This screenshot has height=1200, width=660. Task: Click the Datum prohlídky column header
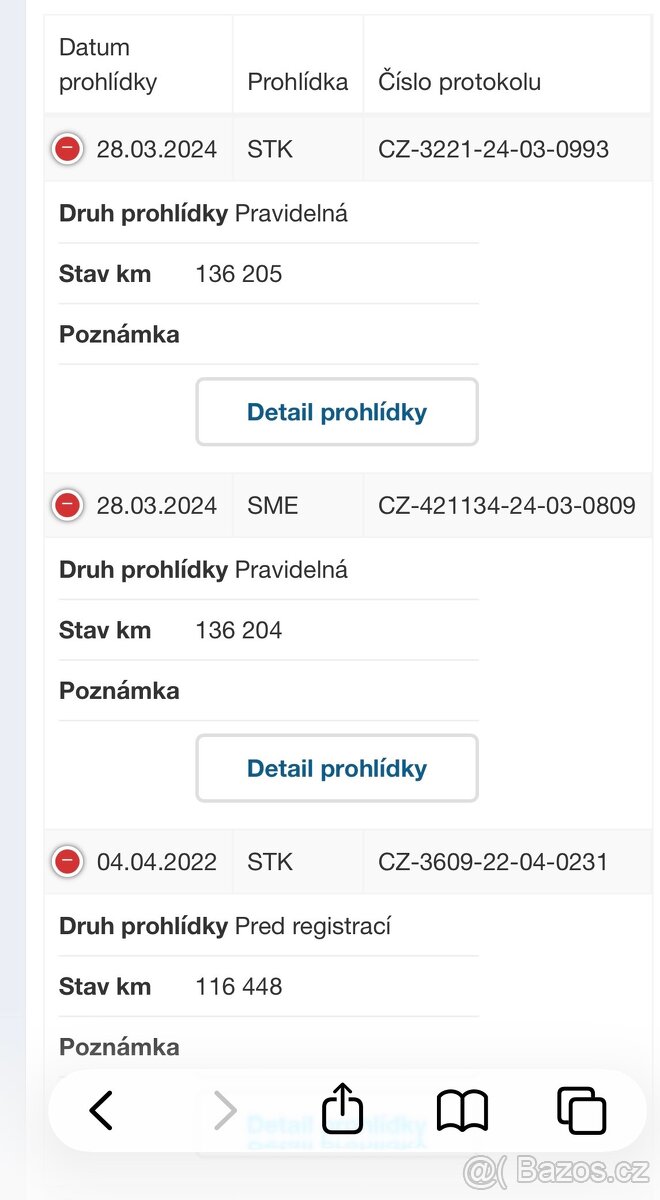pos(108,64)
